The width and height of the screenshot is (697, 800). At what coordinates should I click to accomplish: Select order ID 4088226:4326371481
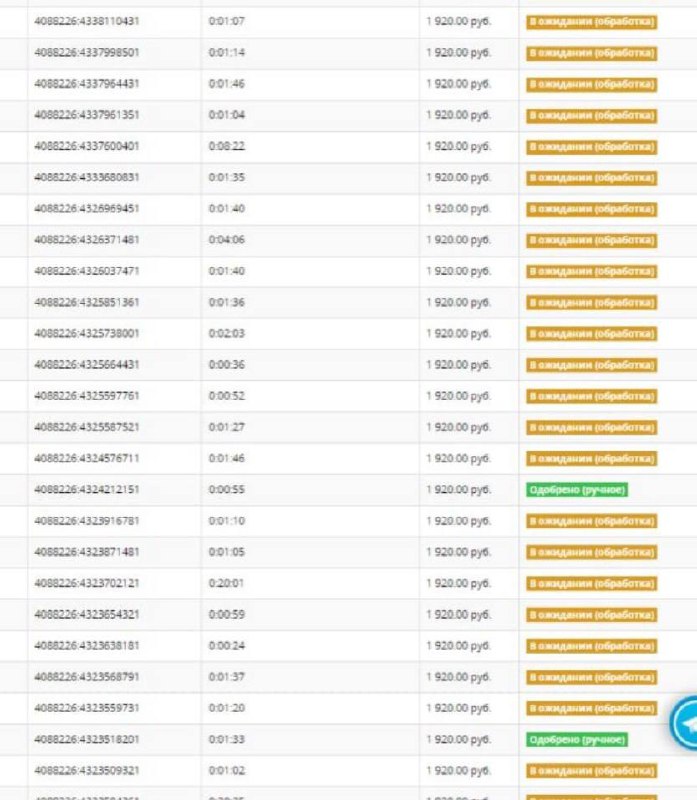(x=87, y=240)
